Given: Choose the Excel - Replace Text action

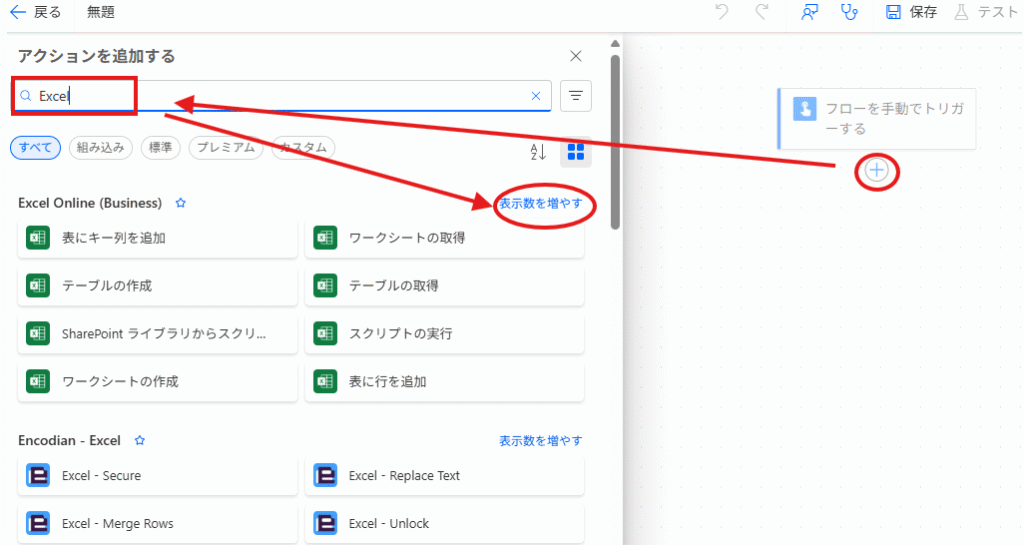Looking at the screenshot, I should [445, 476].
